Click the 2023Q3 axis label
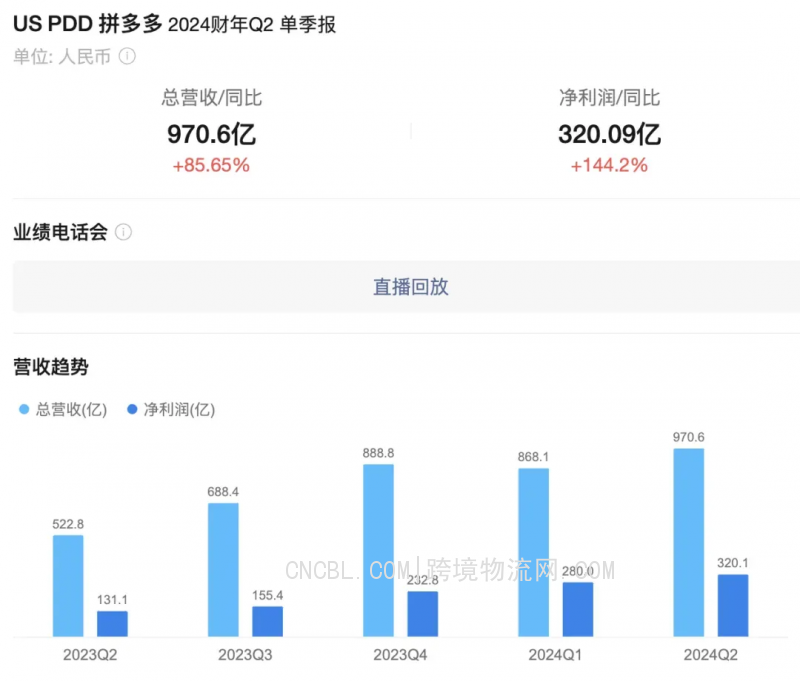800x681 pixels. click(x=245, y=654)
